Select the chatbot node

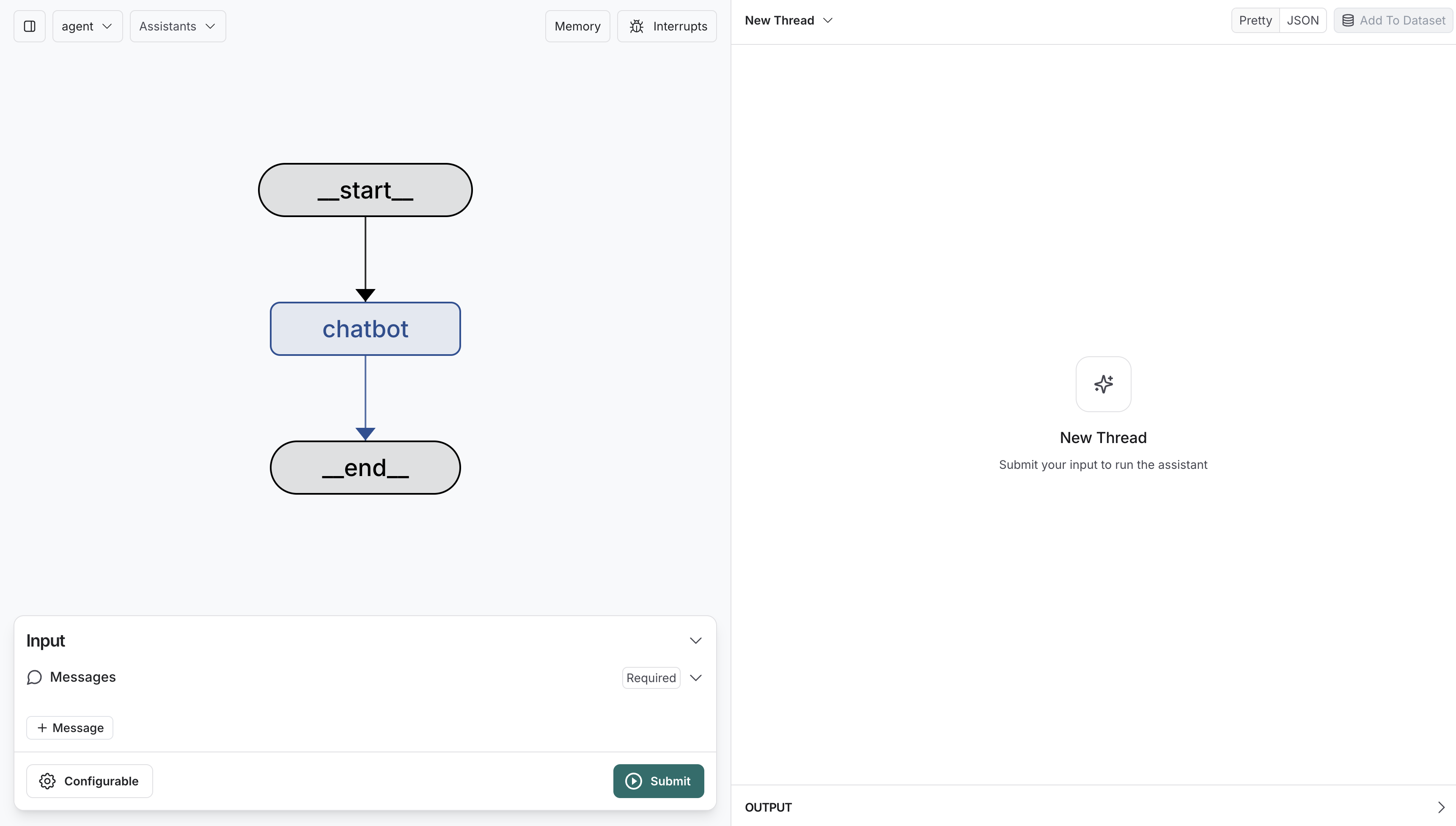tap(365, 329)
